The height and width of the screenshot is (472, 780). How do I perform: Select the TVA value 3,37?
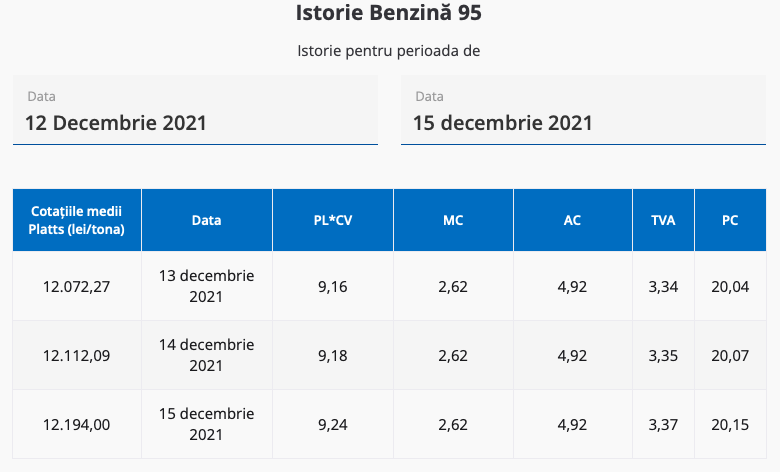pos(663,424)
